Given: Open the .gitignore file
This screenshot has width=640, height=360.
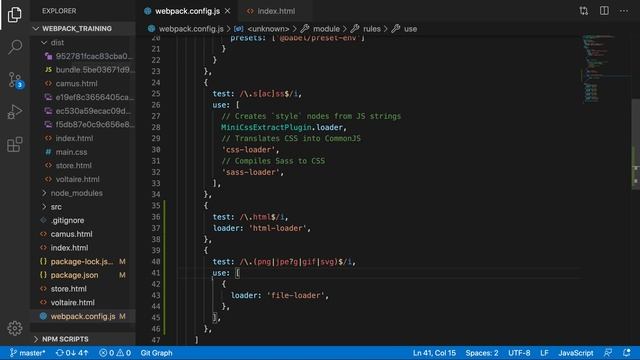Looking at the screenshot, I should coord(83,220).
